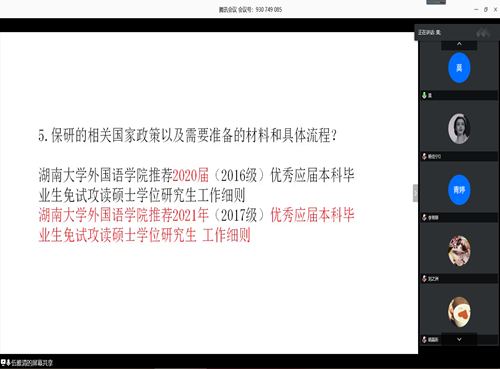Click the logo icon beside speaking indicator

[x=483, y=32]
